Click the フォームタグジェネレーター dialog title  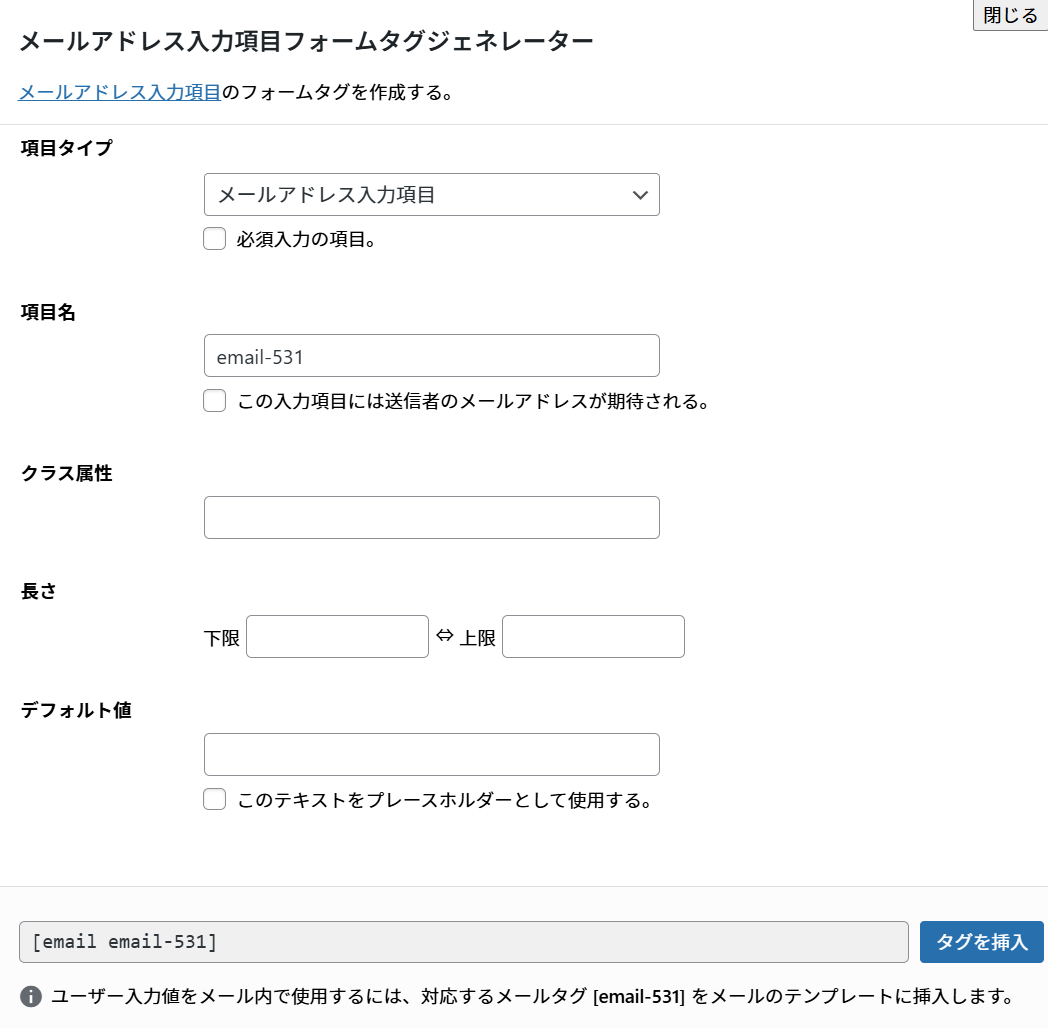(x=306, y=41)
